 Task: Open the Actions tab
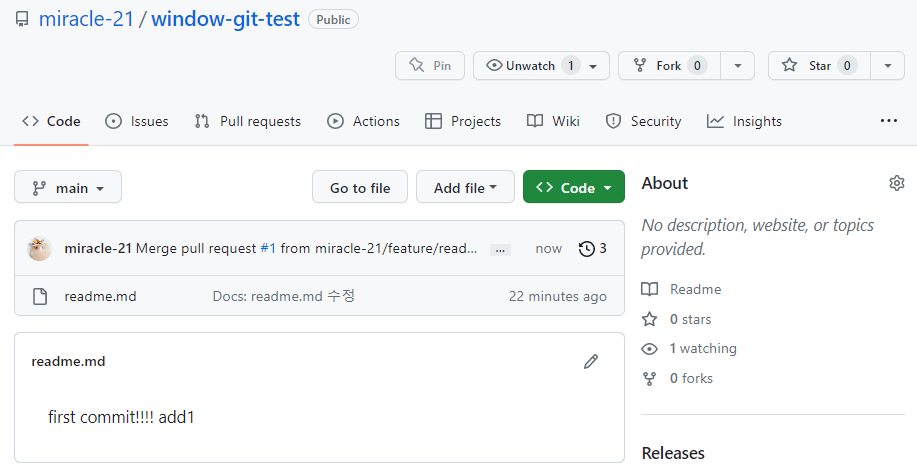click(363, 121)
